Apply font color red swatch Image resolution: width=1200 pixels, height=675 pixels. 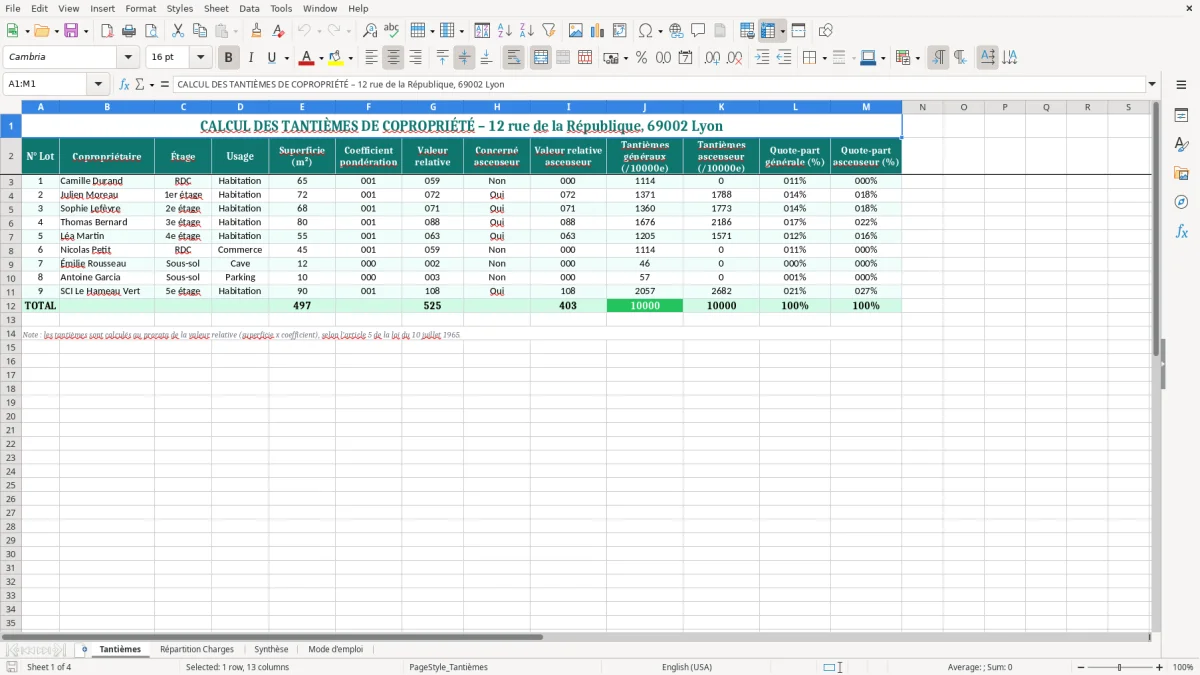coord(307,57)
